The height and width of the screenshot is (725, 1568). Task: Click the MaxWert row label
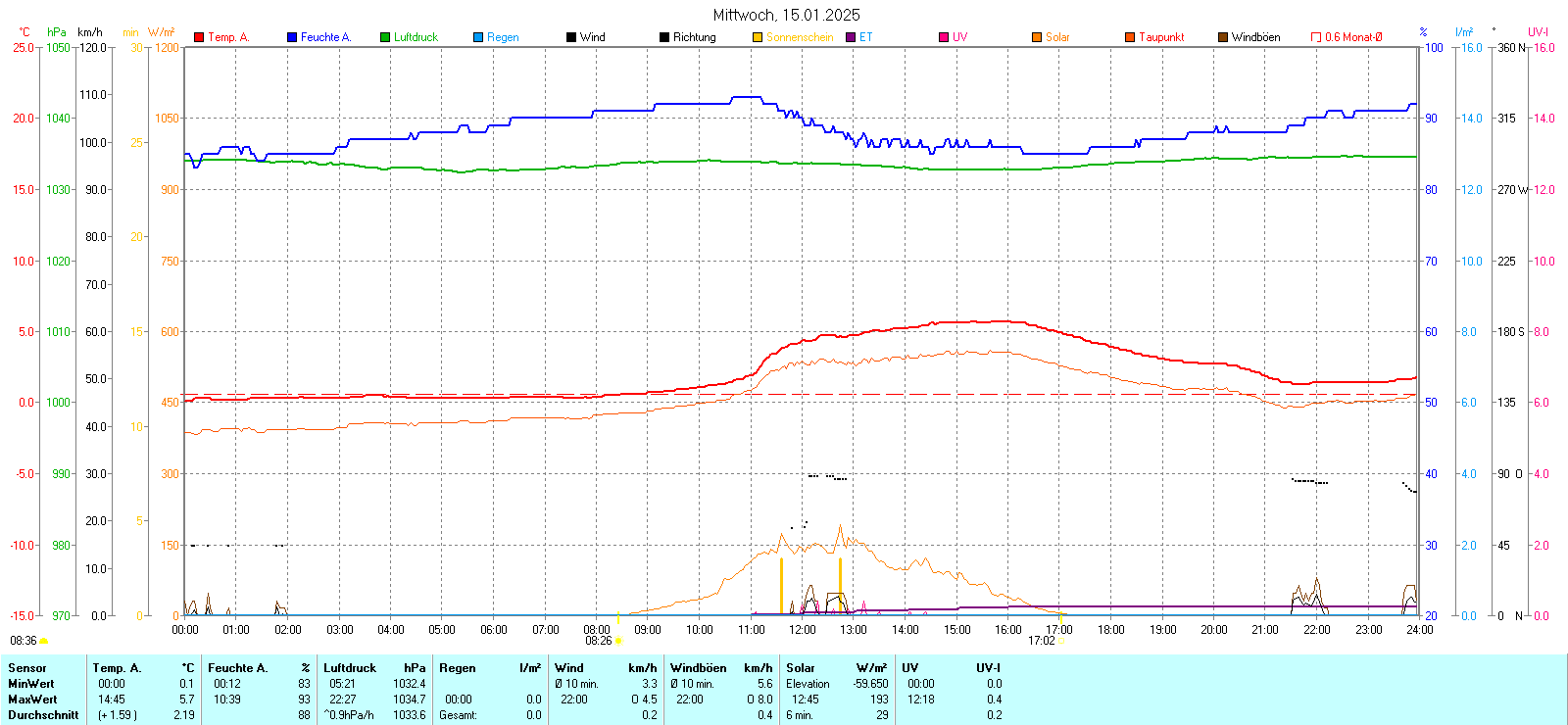coord(32,700)
